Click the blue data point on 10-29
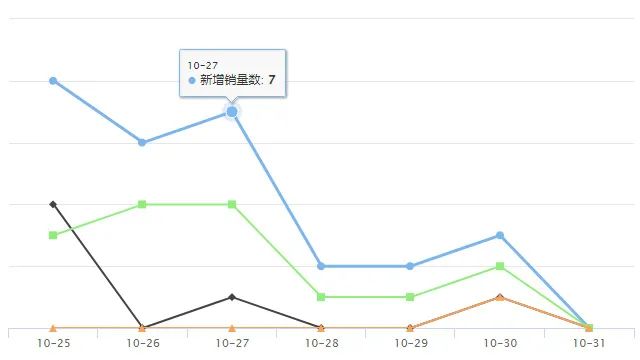 tap(410, 266)
